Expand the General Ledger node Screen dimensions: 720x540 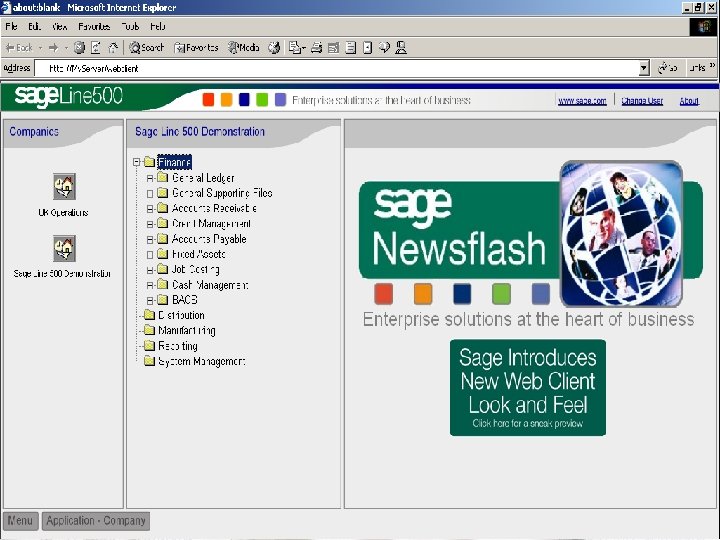[x=150, y=178]
